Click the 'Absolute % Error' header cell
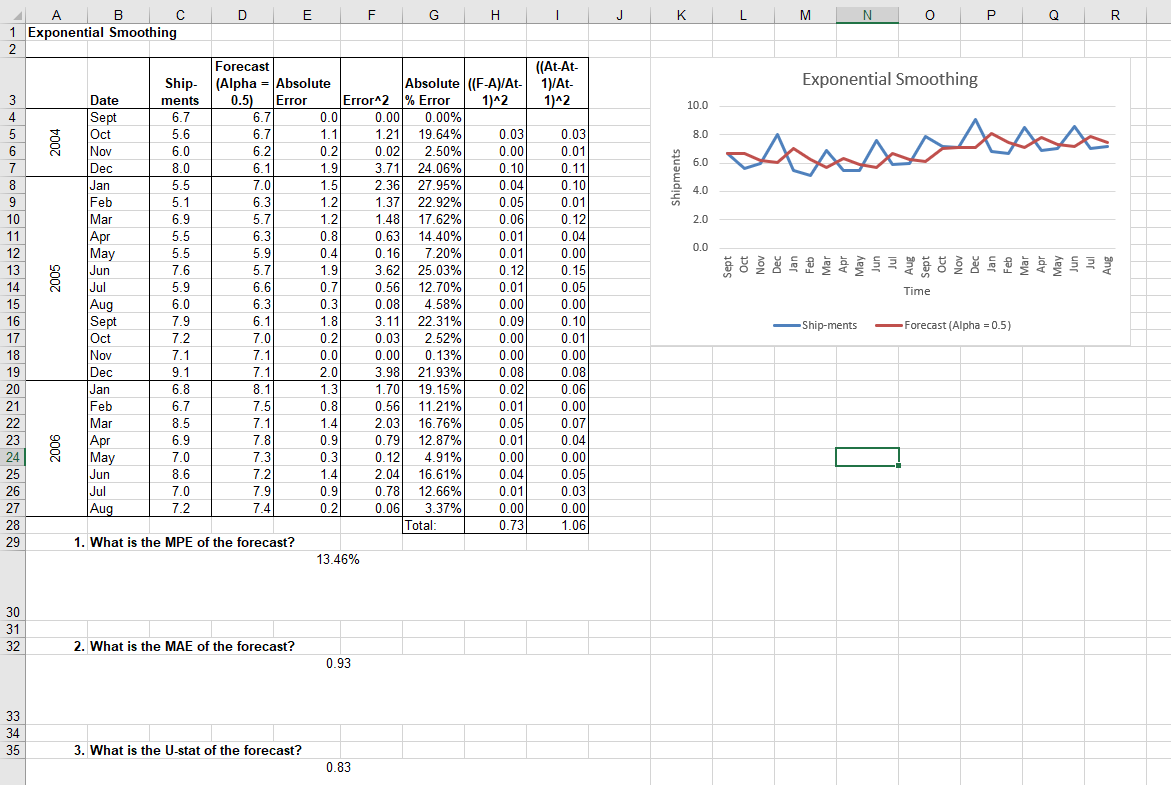The width and height of the screenshot is (1171, 785). [x=433, y=83]
